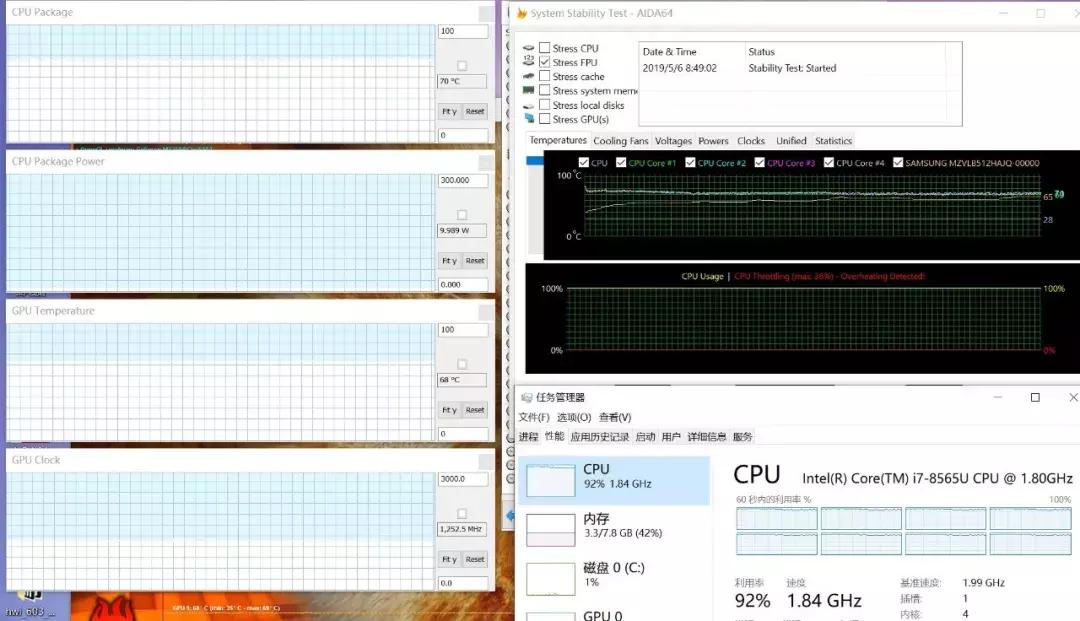Click the CPU icon beside Stress CPU
Screen dimensions: 1080x621
(528, 48)
